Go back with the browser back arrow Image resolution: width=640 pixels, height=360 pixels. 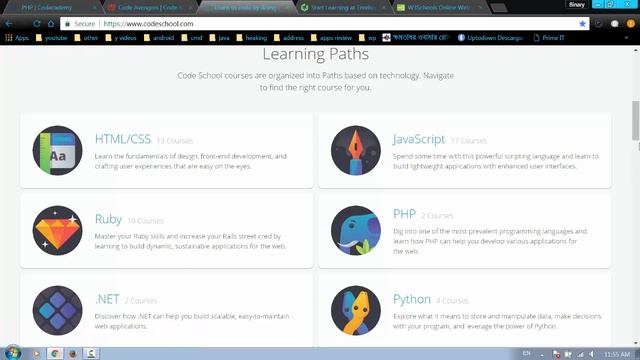pos(9,24)
